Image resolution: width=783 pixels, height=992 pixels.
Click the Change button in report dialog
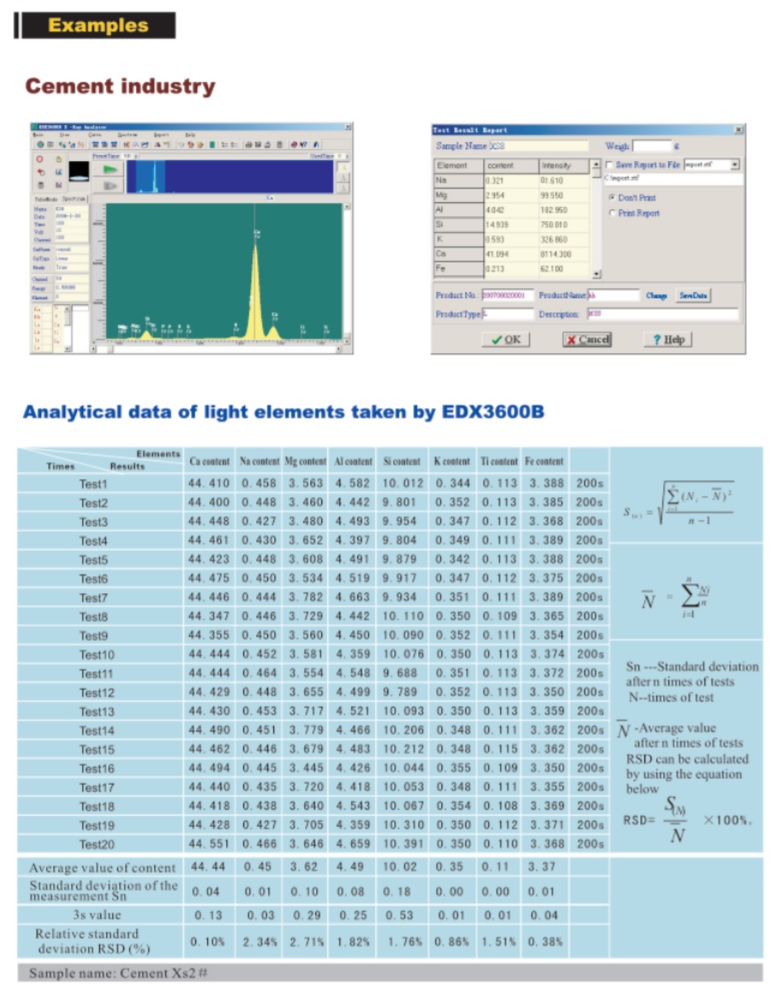[657, 295]
